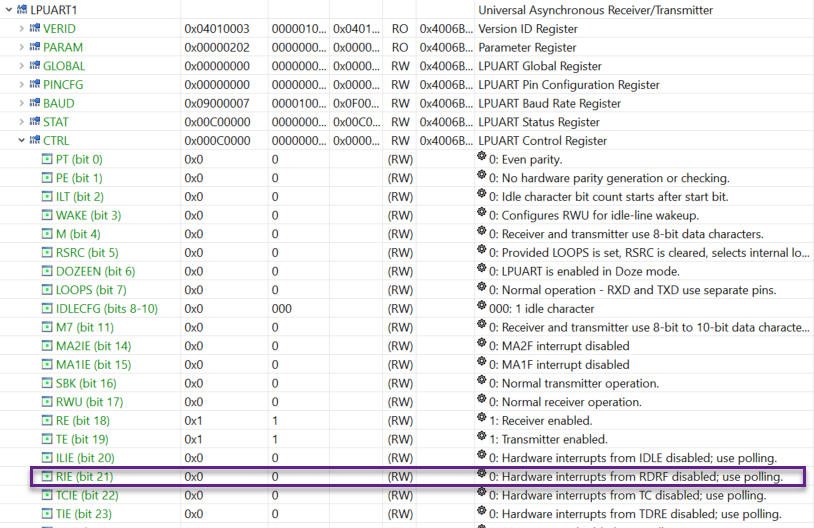The height and width of the screenshot is (528, 814).
Task: Click gear icon beside '000: 1 idle character'
Action: pyautogui.click(x=482, y=305)
